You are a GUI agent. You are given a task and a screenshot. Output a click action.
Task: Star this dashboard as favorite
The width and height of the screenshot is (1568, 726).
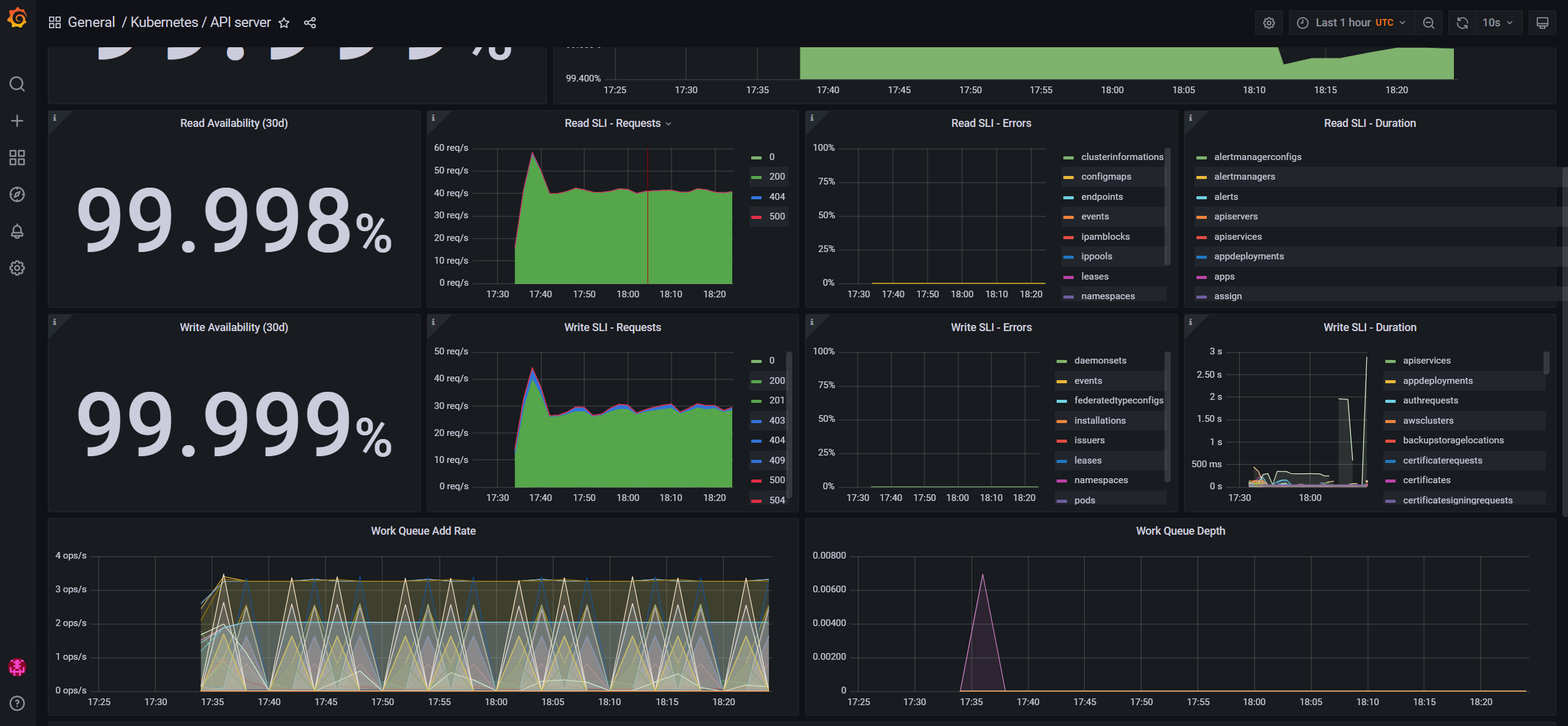(284, 23)
